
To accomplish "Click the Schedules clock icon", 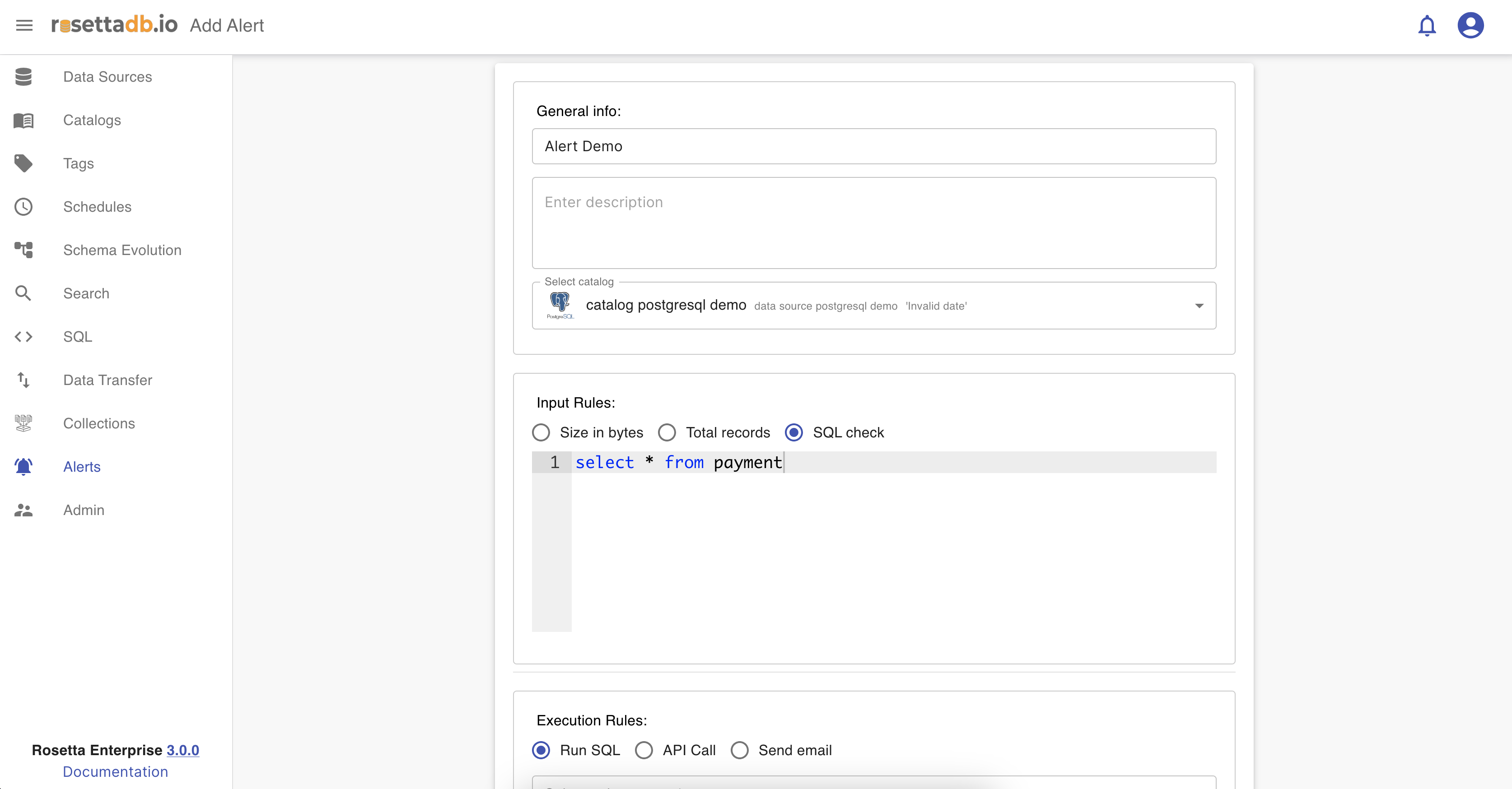I will click(23, 206).
